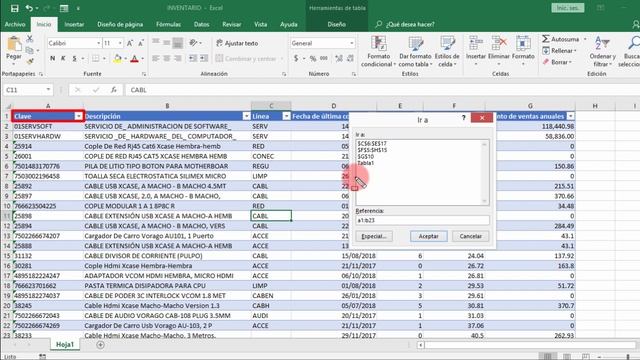This screenshot has width=640, height=360.
Task: Click the fill color bucket icon
Action: (x=118, y=59)
